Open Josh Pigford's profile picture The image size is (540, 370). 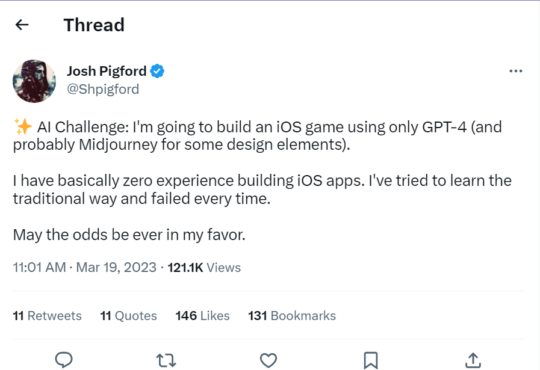(34, 81)
